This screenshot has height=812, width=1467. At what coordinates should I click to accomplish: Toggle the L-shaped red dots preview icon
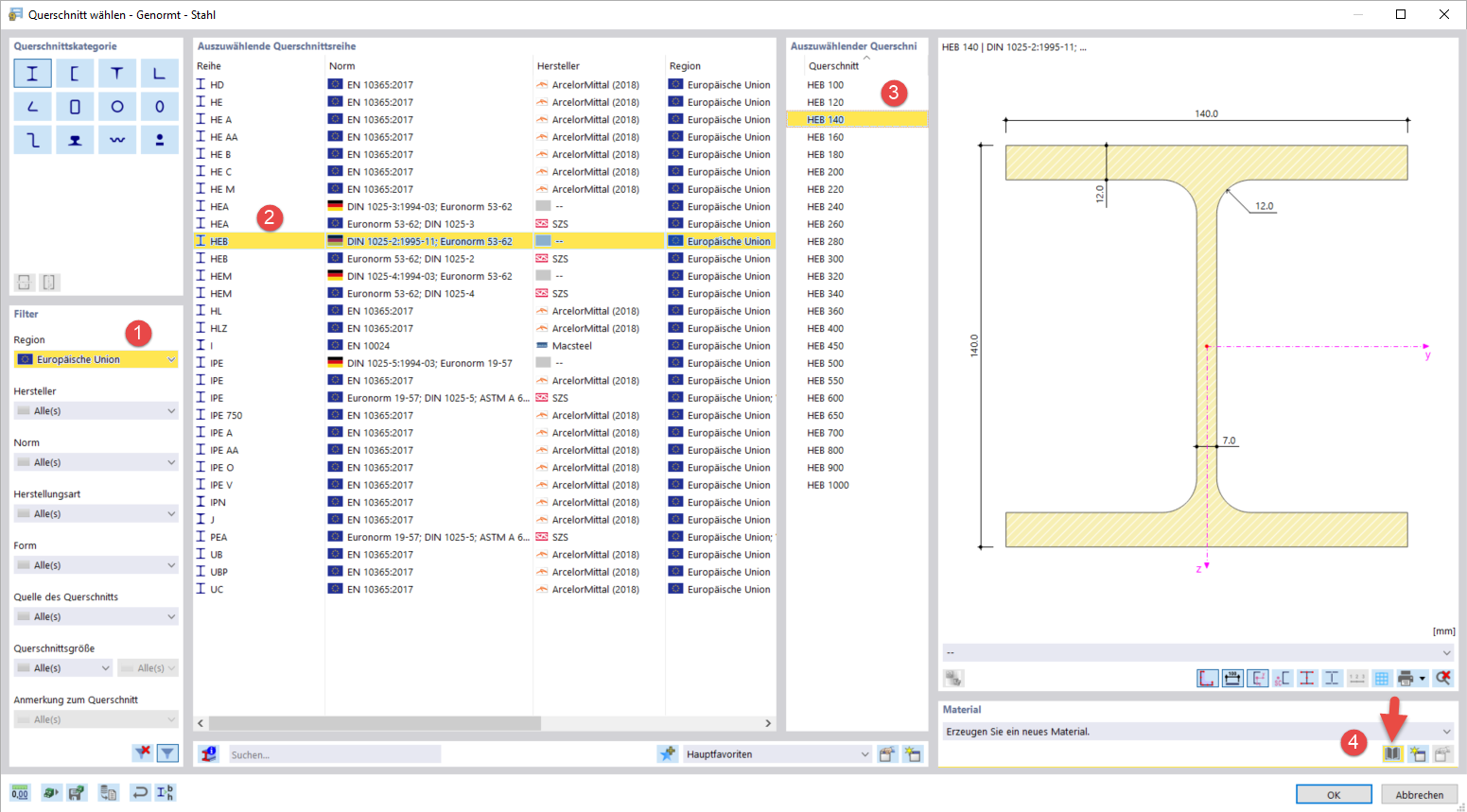coord(1208,678)
